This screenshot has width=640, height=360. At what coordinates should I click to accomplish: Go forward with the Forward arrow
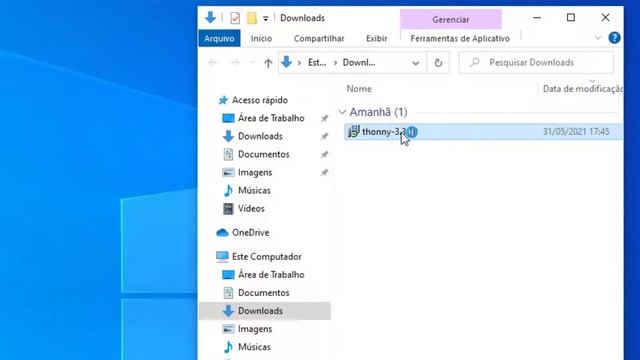pyautogui.click(x=235, y=62)
